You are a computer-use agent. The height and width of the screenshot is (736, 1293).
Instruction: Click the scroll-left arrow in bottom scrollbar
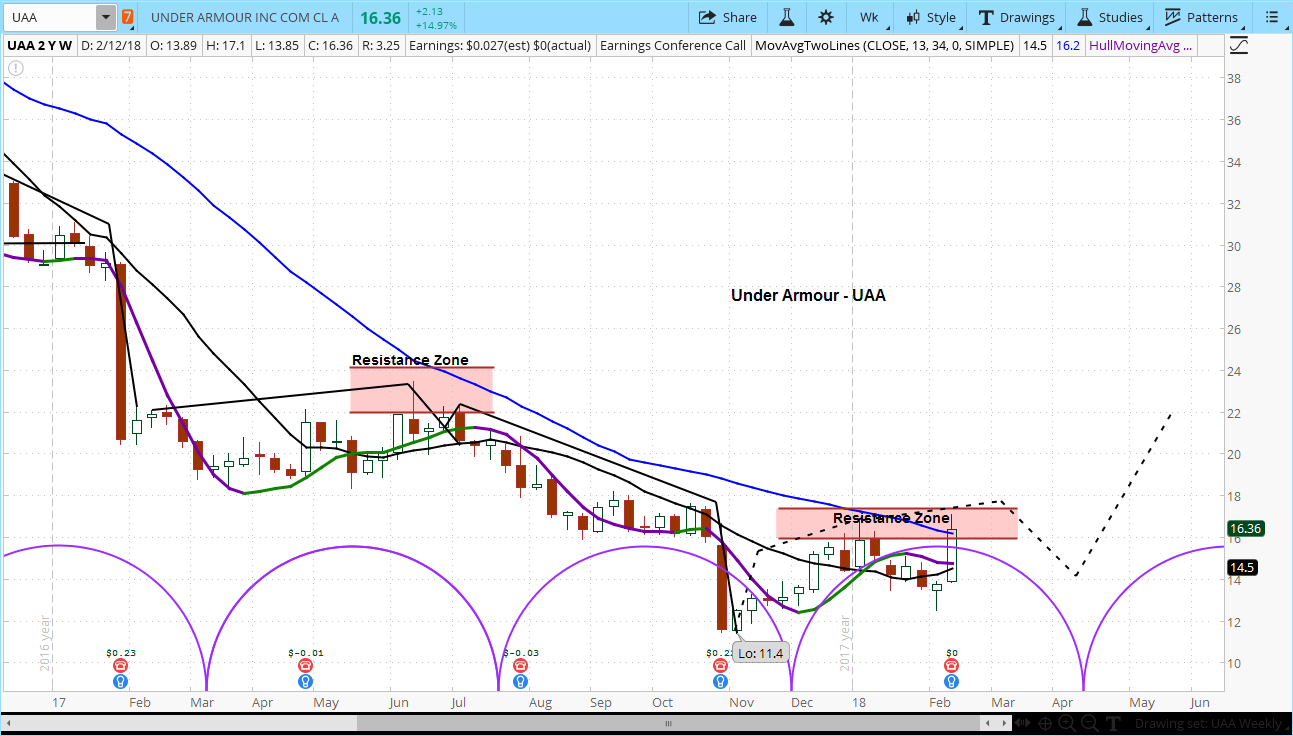point(8,723)
